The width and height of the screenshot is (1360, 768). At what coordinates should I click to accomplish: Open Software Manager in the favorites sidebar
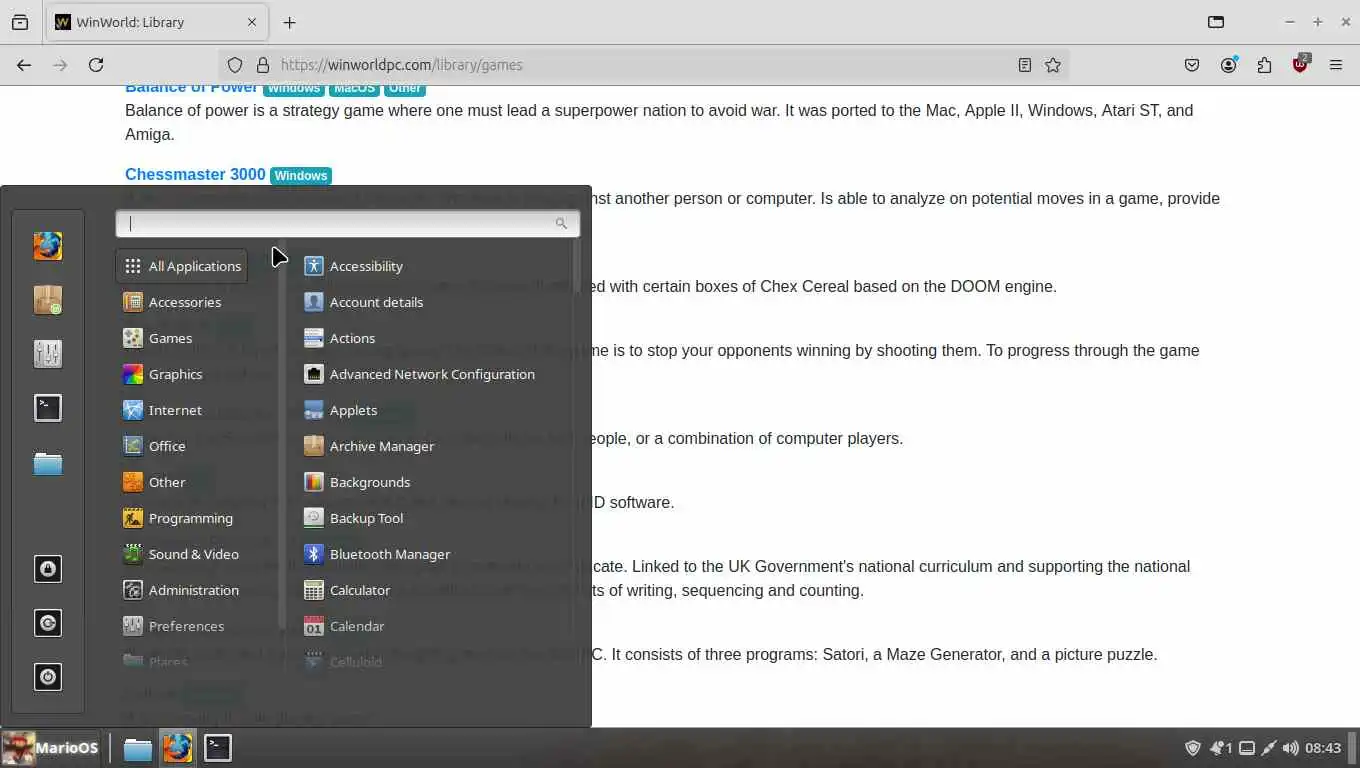[x=48, y=299]
